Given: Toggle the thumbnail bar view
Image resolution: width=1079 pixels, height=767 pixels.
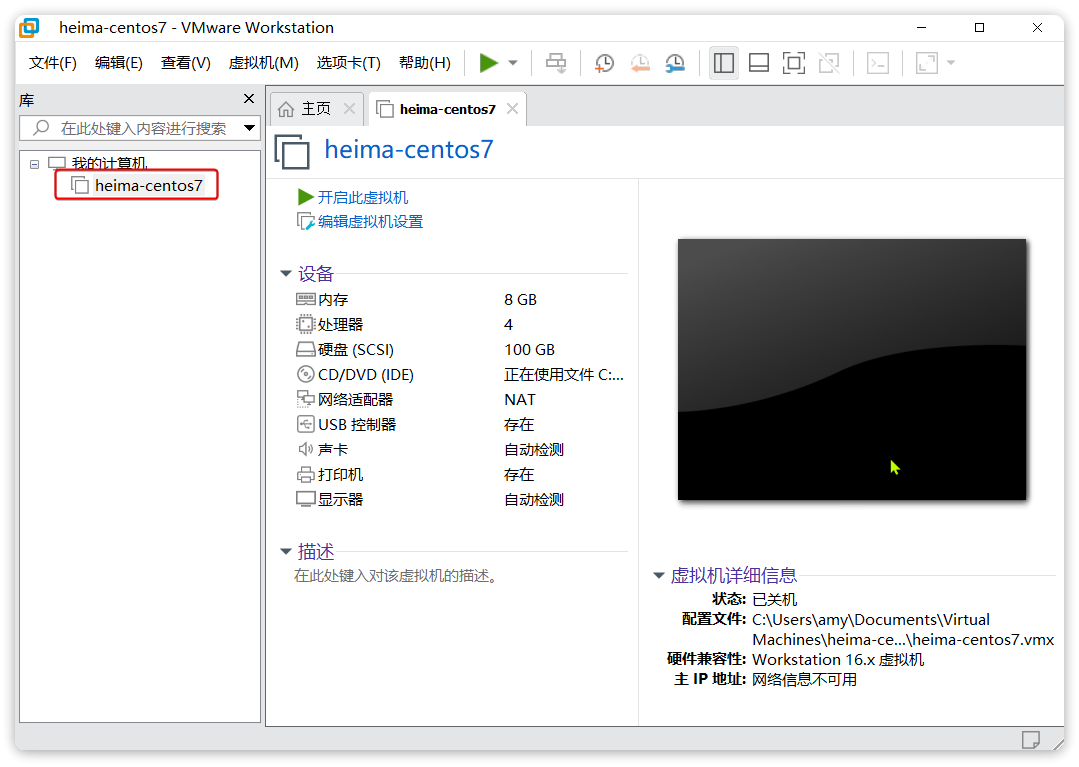Looking at the screenshot, I should coord(758,63).
